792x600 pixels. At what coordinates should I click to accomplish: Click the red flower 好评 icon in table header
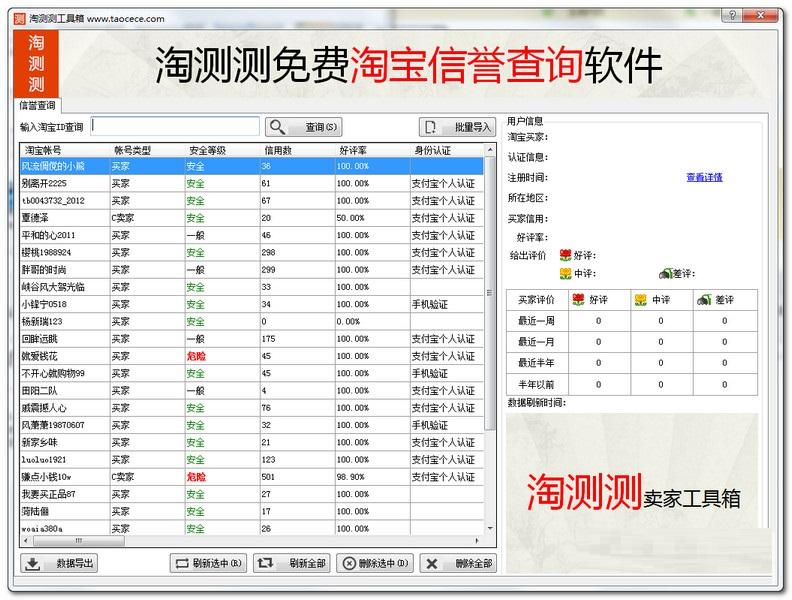click(x=578, y=299)
